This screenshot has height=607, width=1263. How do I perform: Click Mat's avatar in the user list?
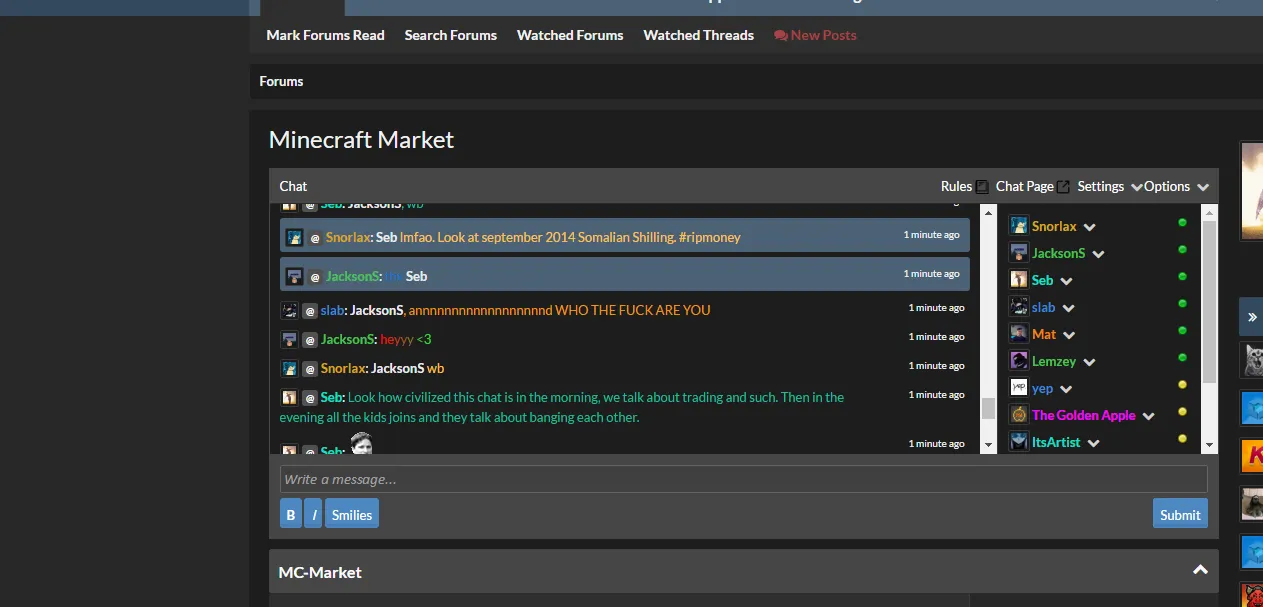pyautogui.click(x=1019, y=334)
